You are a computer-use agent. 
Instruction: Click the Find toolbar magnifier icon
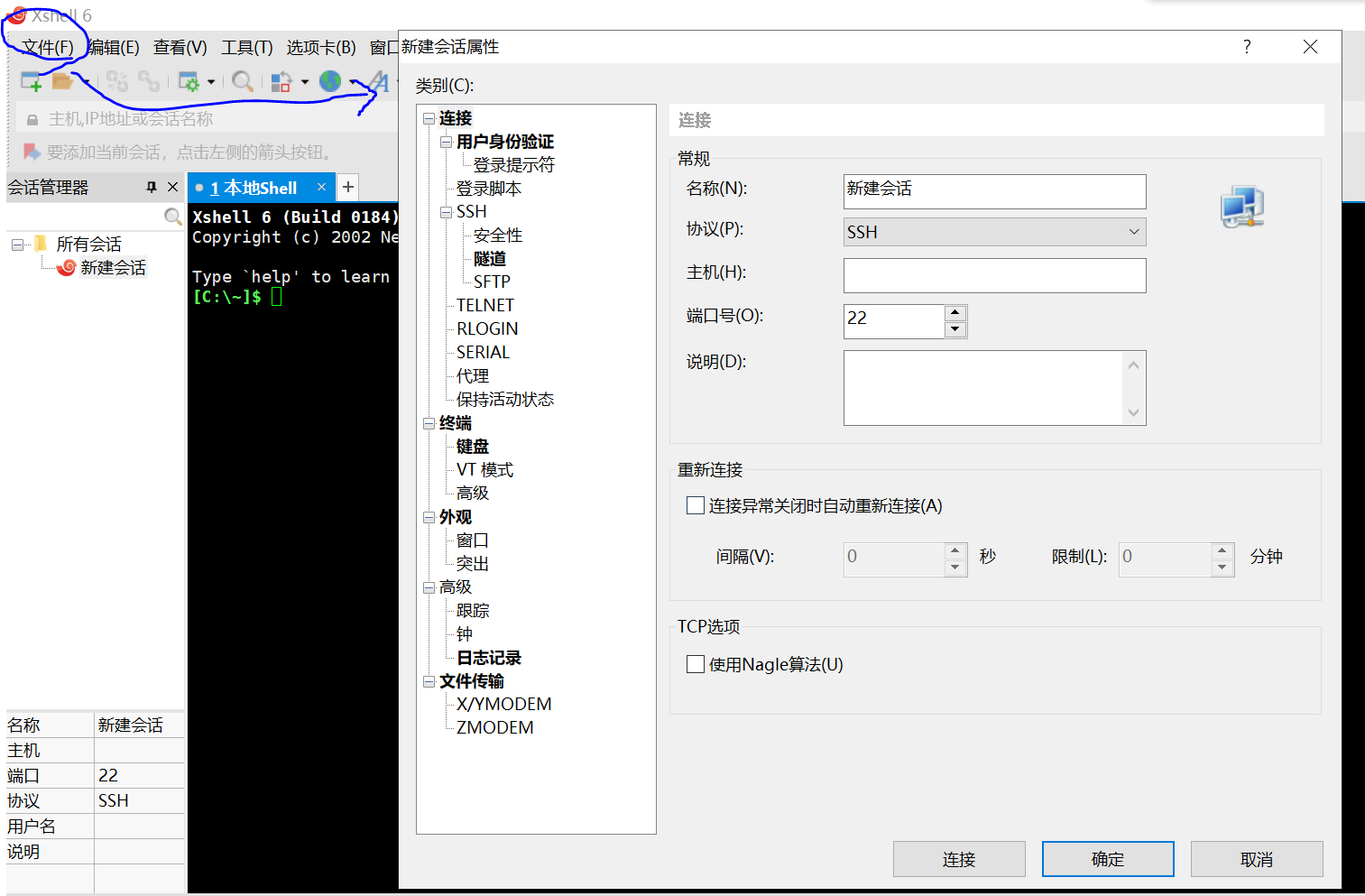click(242, 81)
